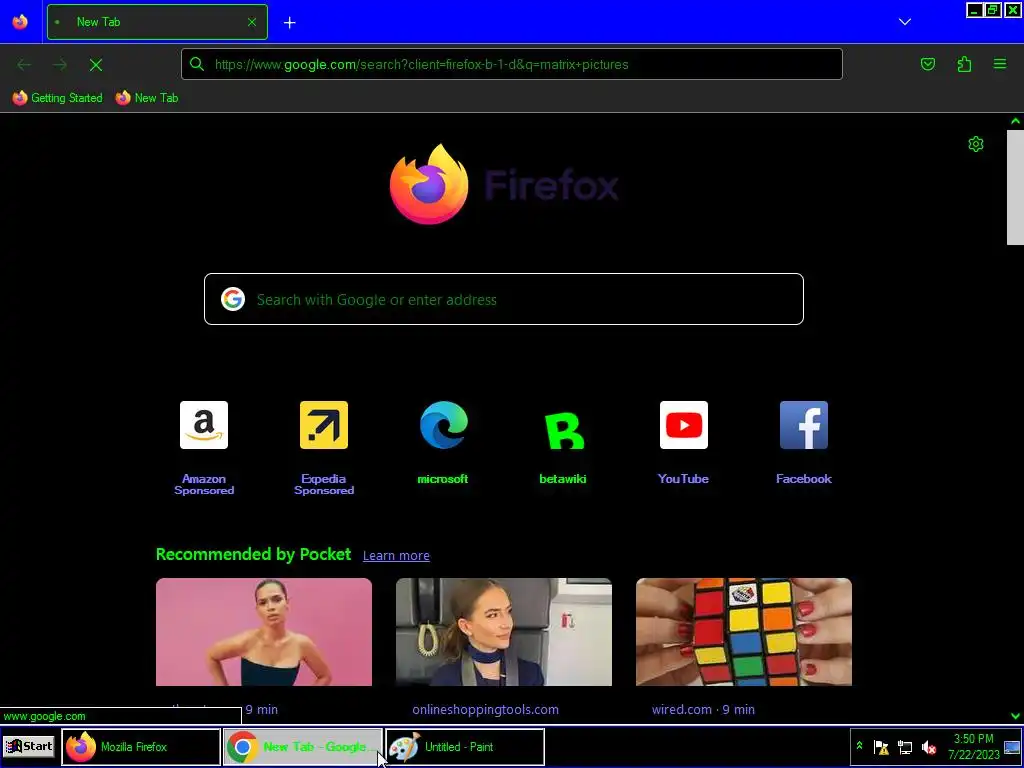This screenshot has width=1024, height=768.
Task: Click the Firefox View icon in tab bar
Action: pyautogui.click(x=20, y=22)
